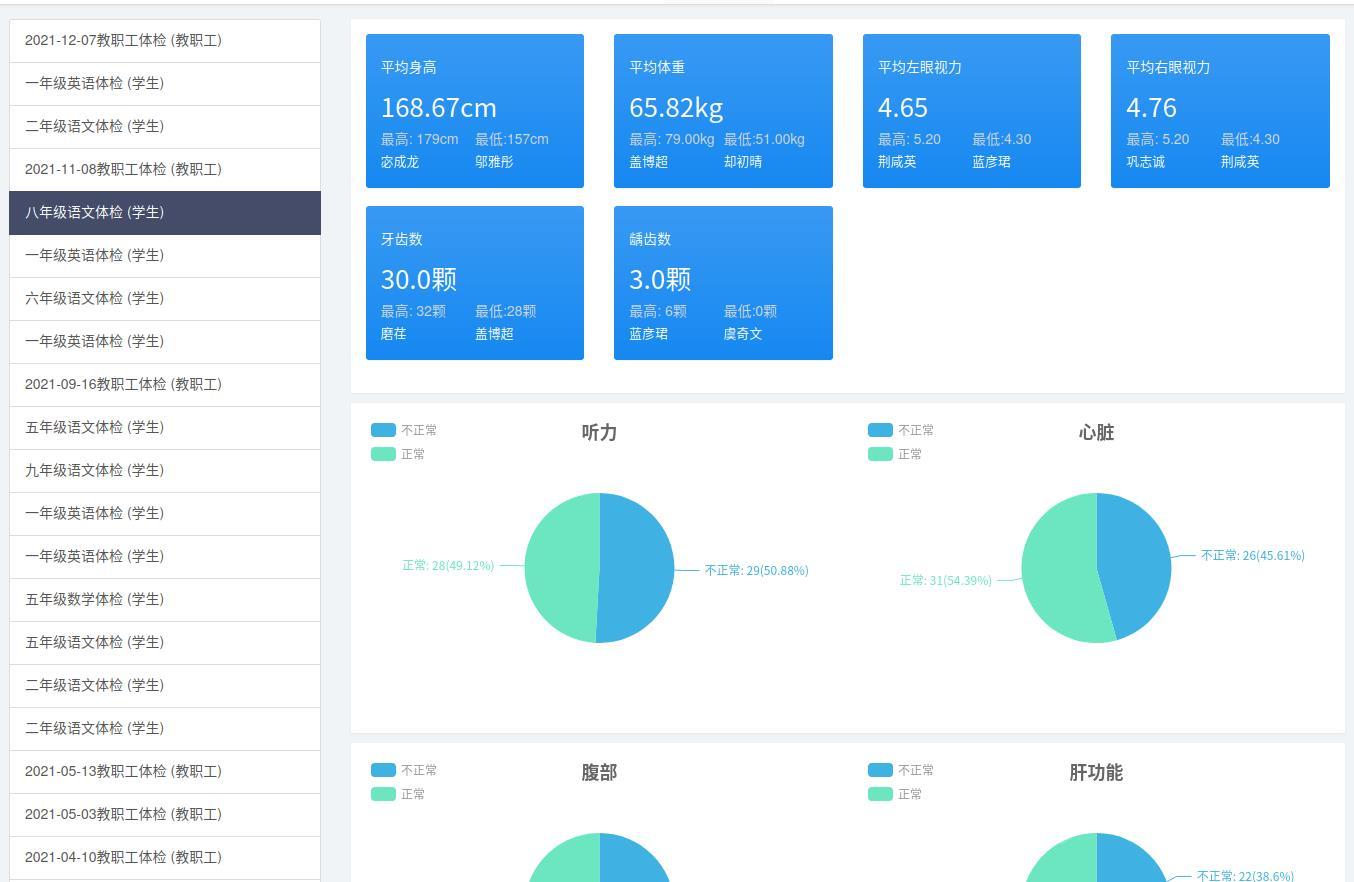The image size is (1354, 882).
Task: Click the name 郝初晴 in weight card
Action: click(743, 162)
